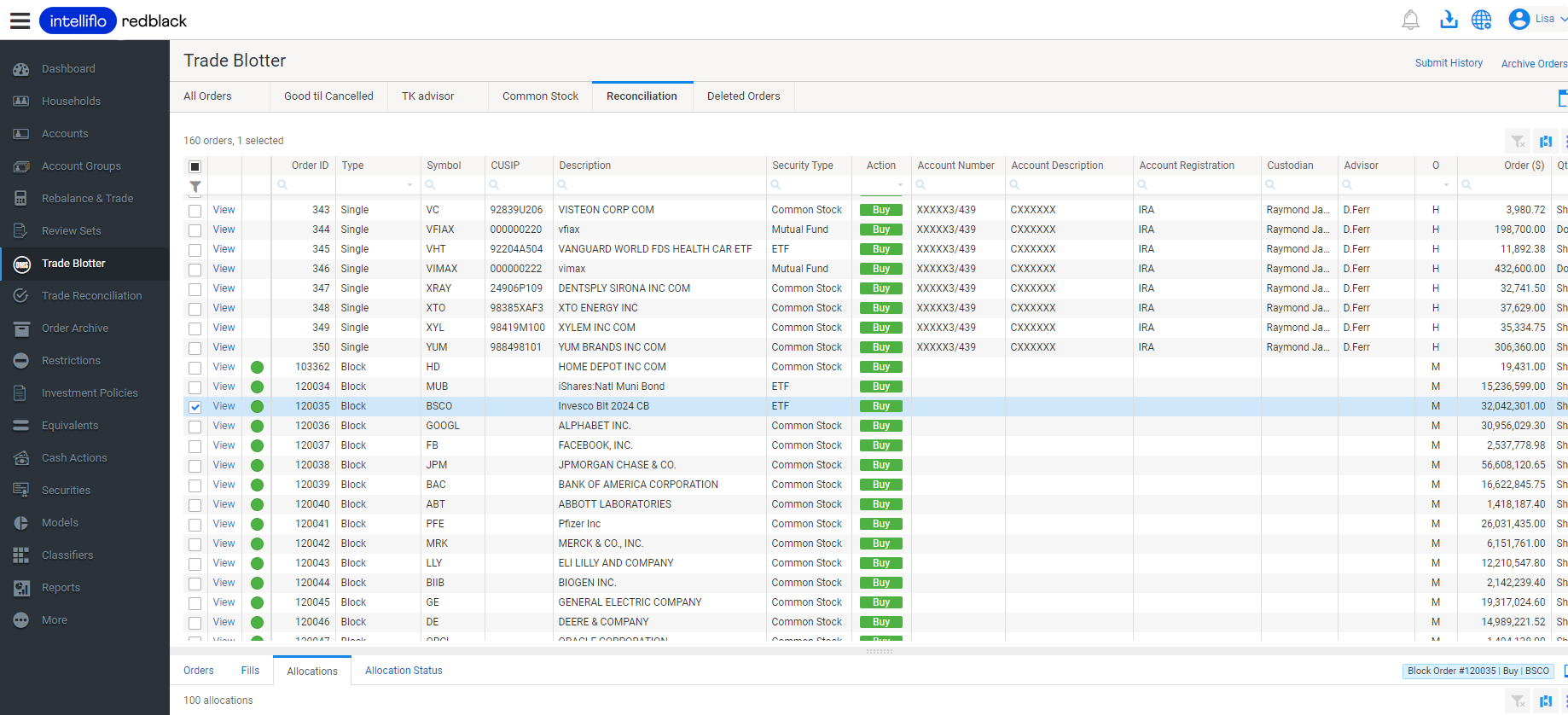Open the Action column filter dropdown

click(x=900, y=185)
